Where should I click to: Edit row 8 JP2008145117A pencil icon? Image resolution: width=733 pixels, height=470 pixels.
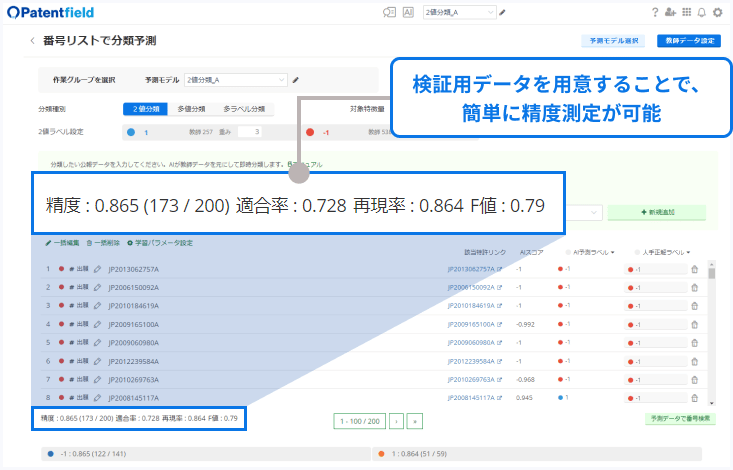point(97,398)
